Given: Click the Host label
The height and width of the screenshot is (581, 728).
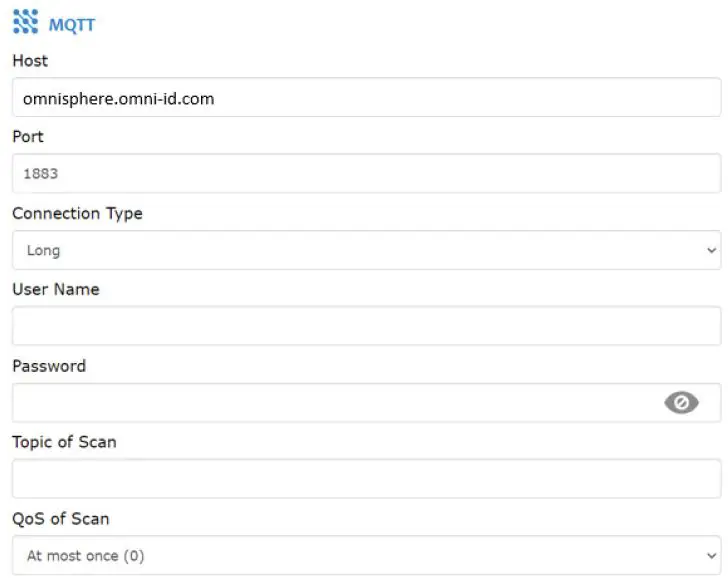Looking at the screenshot, I should tap(30, 61).
